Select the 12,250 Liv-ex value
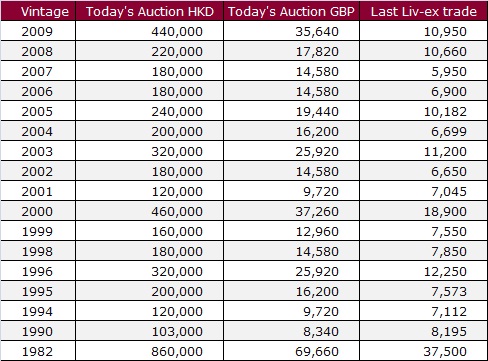Image resolution: width=488 pixels, height=361 pixels. click(x=445, y=271)
